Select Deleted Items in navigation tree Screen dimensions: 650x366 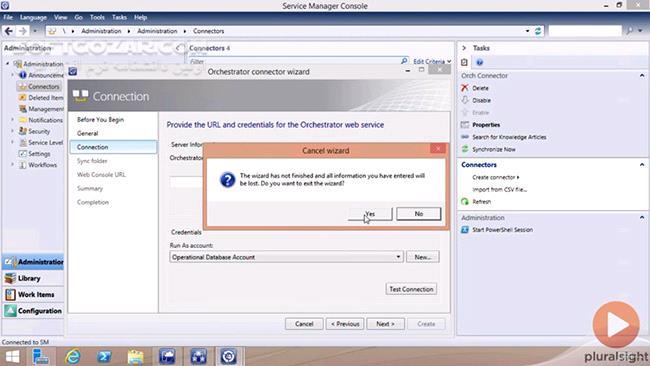(46, 98)
